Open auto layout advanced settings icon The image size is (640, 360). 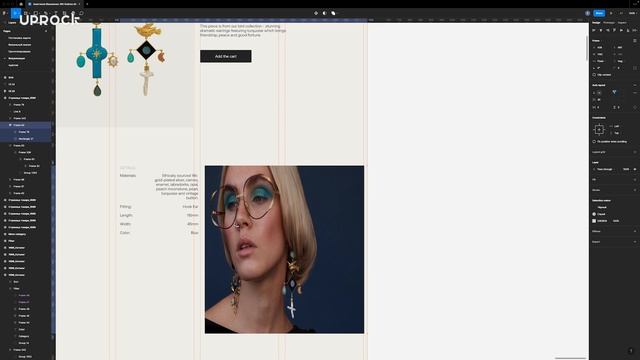coord(635,93)
